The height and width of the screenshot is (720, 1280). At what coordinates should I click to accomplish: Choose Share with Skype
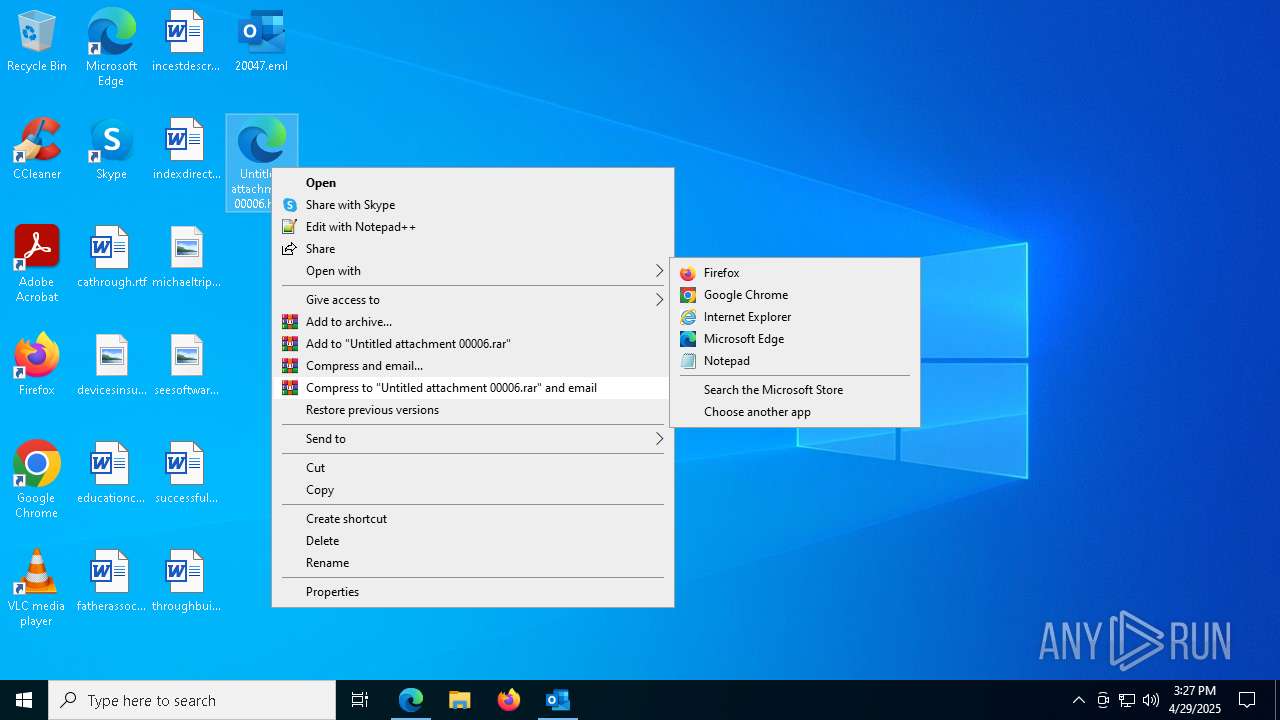pos(472,205)
